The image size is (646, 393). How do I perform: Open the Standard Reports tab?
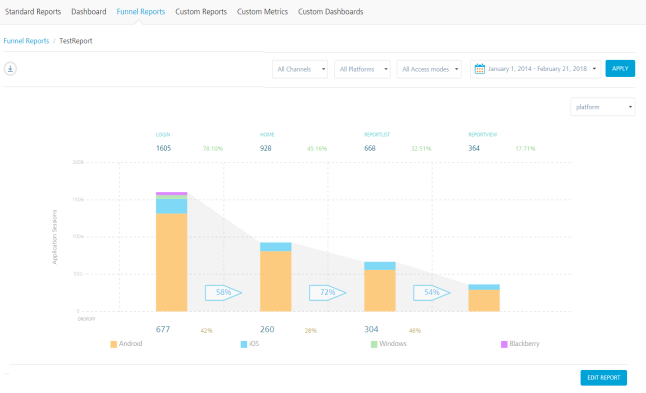(x=33, y=12)
